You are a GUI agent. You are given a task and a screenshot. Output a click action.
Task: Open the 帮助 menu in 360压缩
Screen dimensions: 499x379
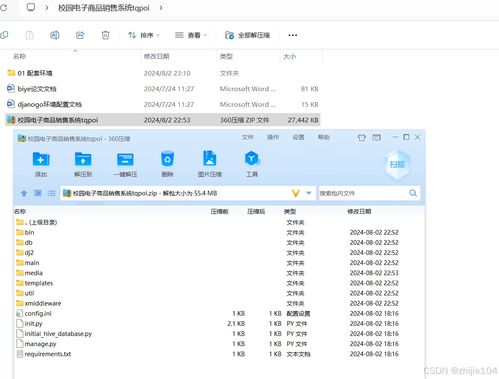coord(324,137)
